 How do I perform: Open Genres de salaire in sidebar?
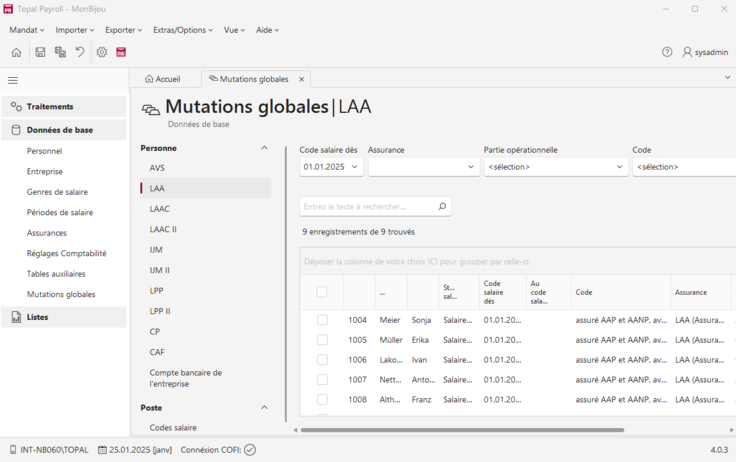pyautogui.click(x=57, y=192)
